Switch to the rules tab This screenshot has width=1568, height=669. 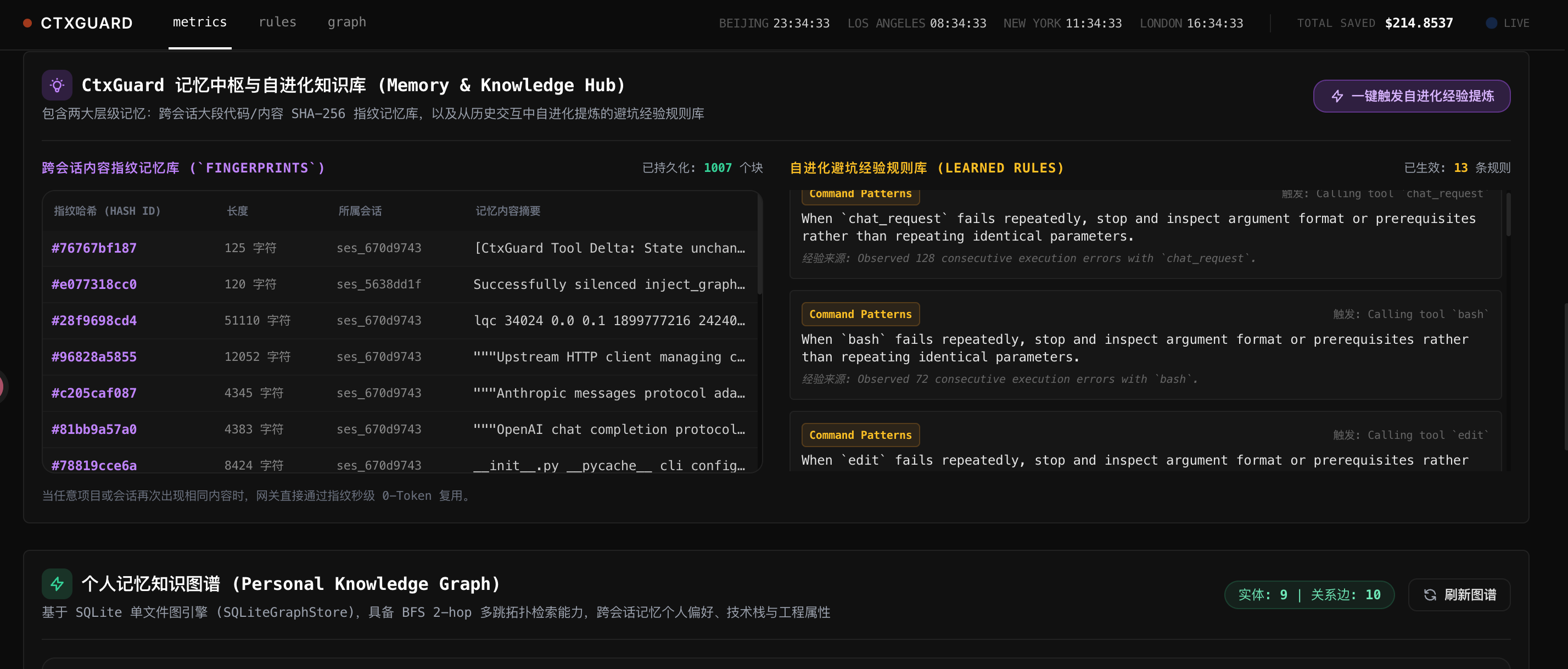(x=278, y=23)
